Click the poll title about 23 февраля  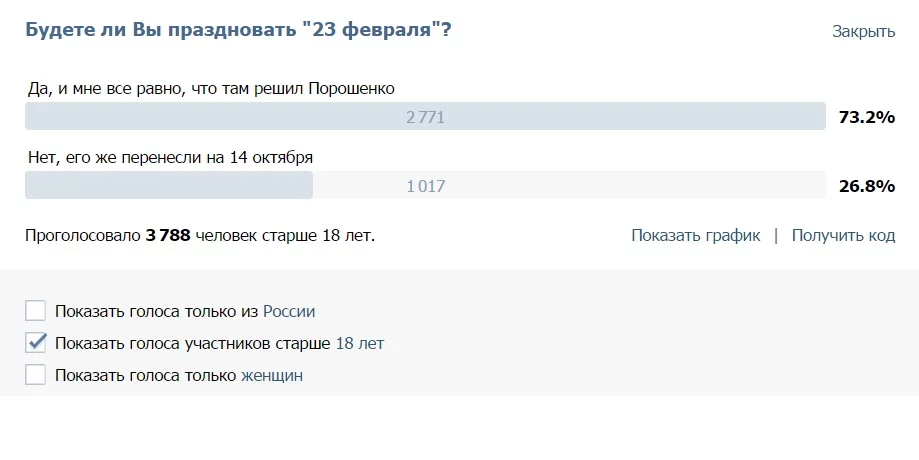point(237,30)
